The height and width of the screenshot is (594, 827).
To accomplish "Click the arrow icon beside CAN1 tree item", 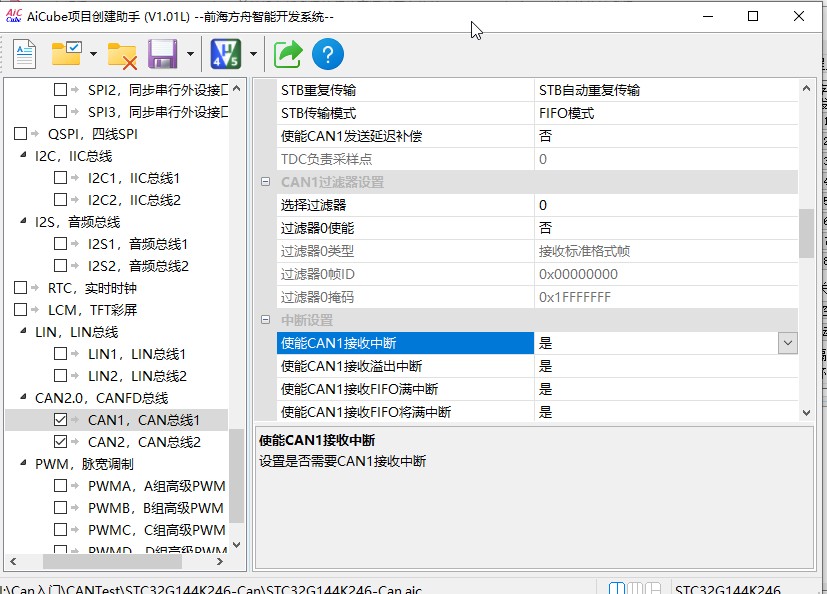I will pyautogui.click(x=75, y=420).
